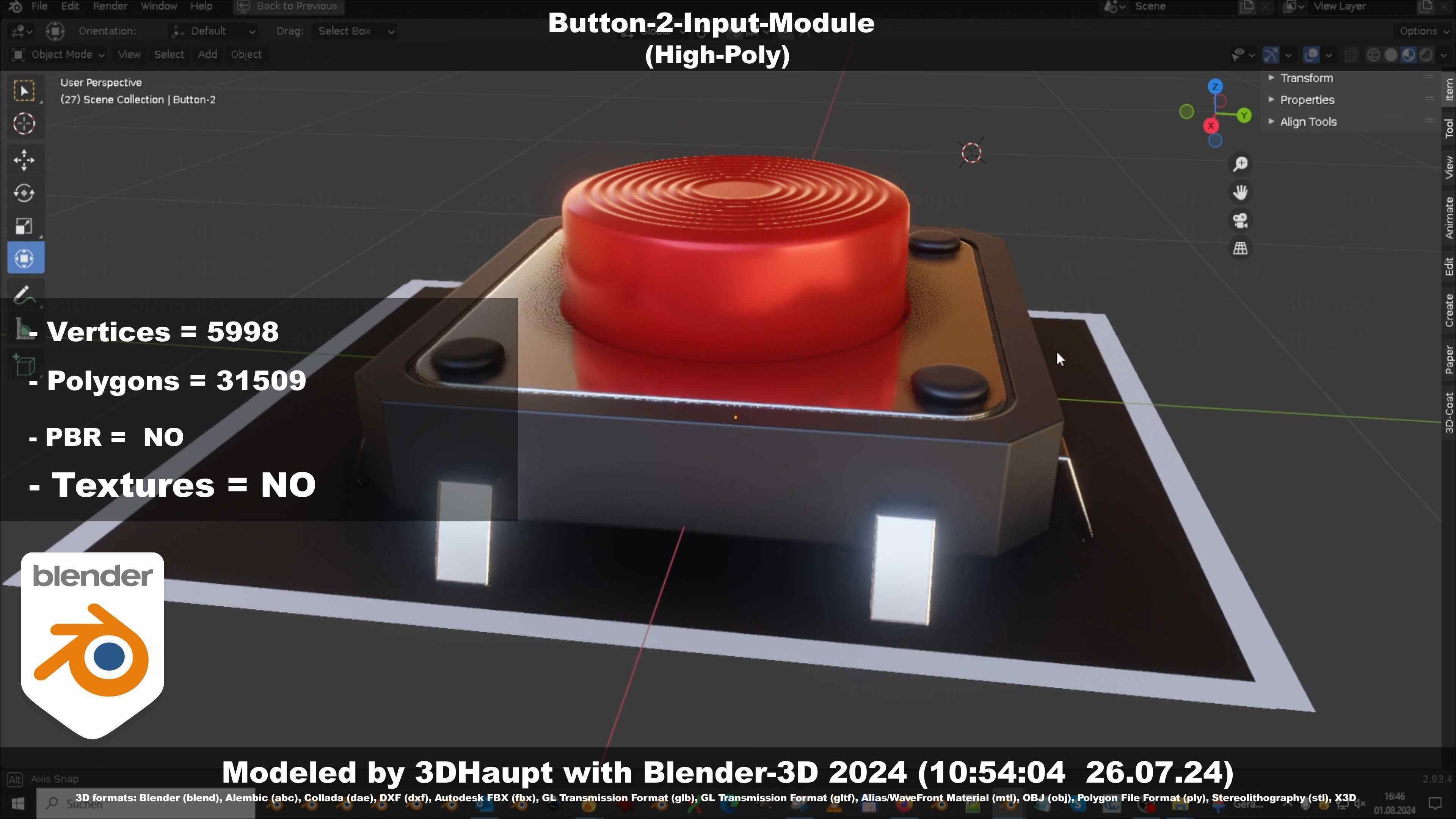Viewport: 1456px width, 819px height.
Task: Click the red X axis gizmo ball
Action: tap(1211, 126)
